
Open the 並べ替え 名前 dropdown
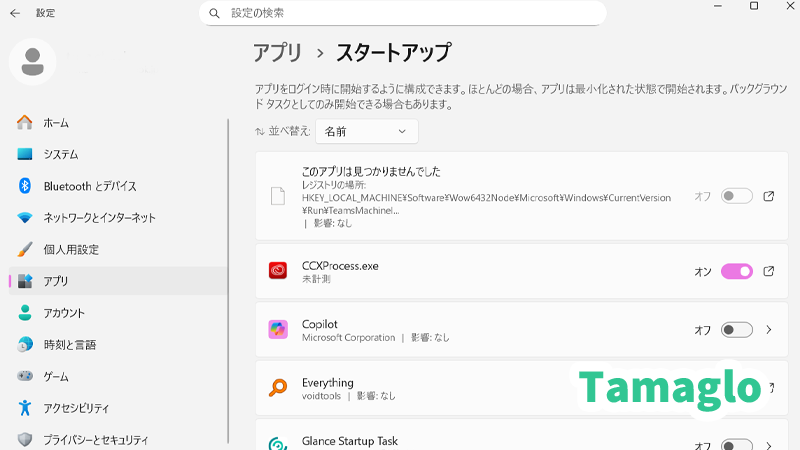(367, 132)
